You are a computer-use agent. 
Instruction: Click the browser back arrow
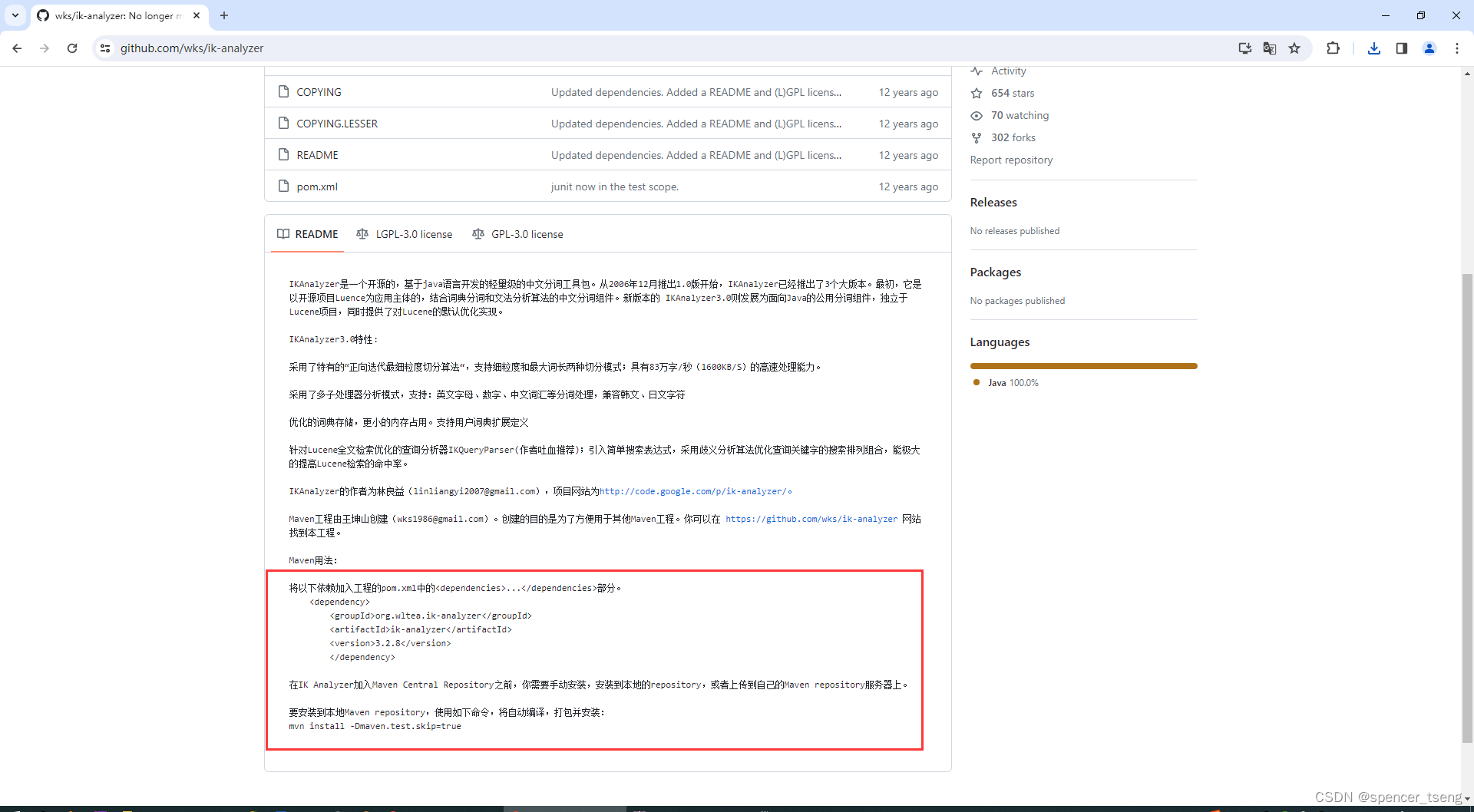[x=17, y=48]
